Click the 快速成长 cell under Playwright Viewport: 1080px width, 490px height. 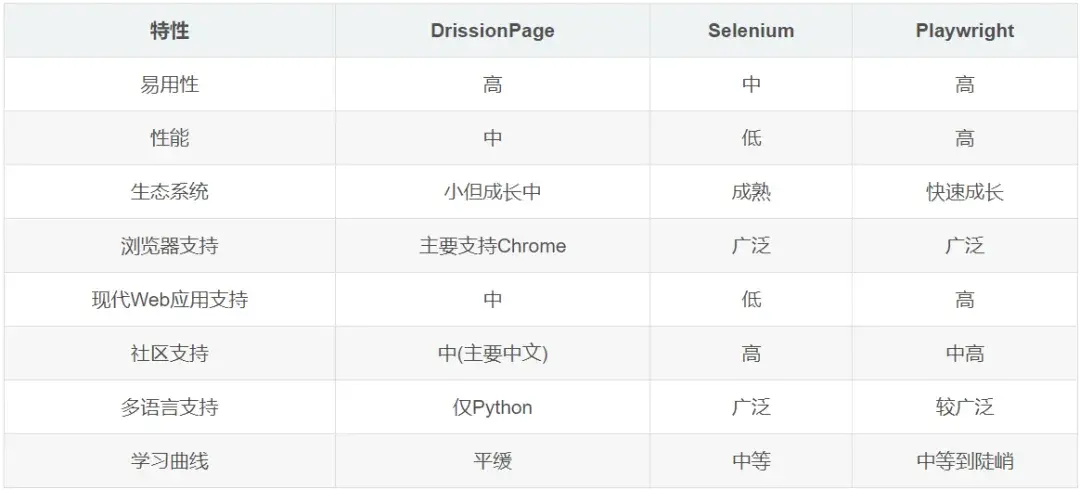pyautogui.click(x=965, y=192)
